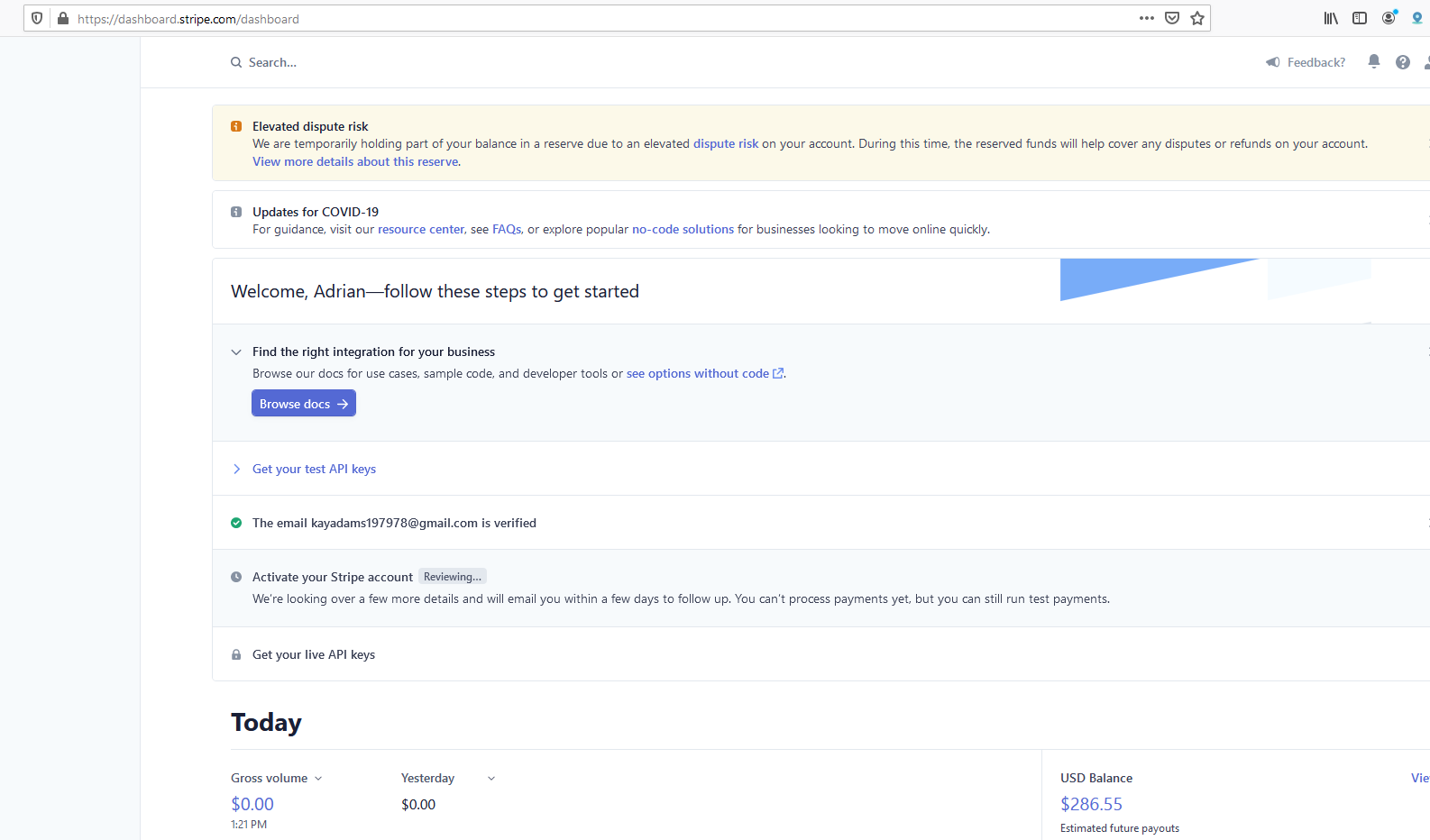Image resolution: width=1430 pixels, height=840 pixels.
Task: Open see options without code link
Action: point(705,373)
